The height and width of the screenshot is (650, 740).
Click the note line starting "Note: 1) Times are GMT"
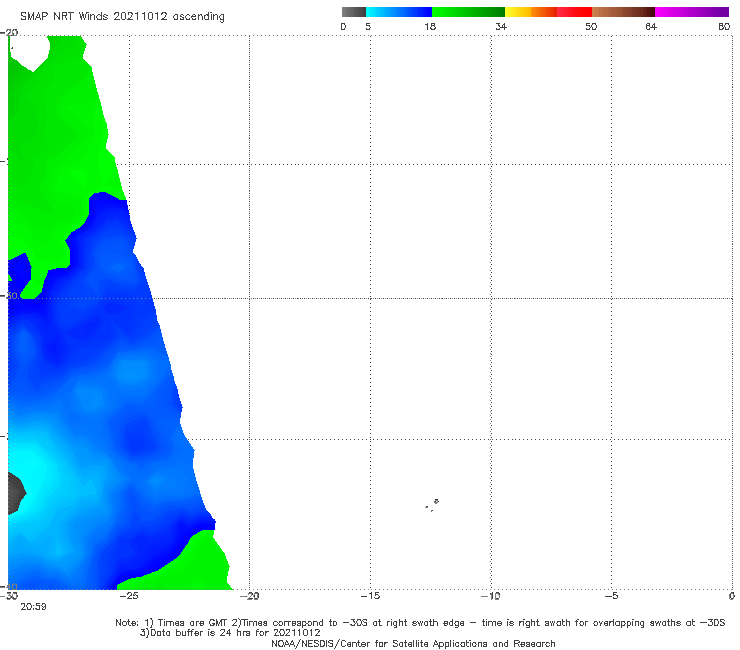pos(420,623)
